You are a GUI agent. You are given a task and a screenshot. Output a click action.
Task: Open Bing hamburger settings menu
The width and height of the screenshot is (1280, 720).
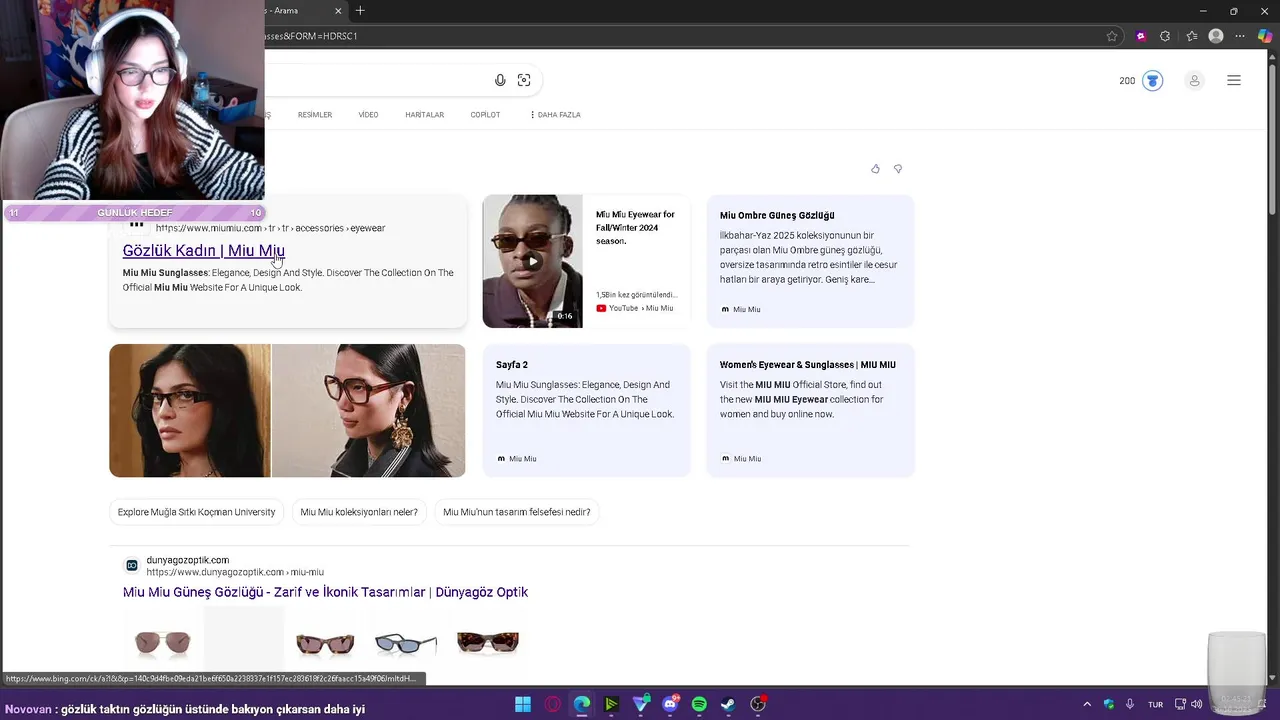click(x=1234, y=81)
